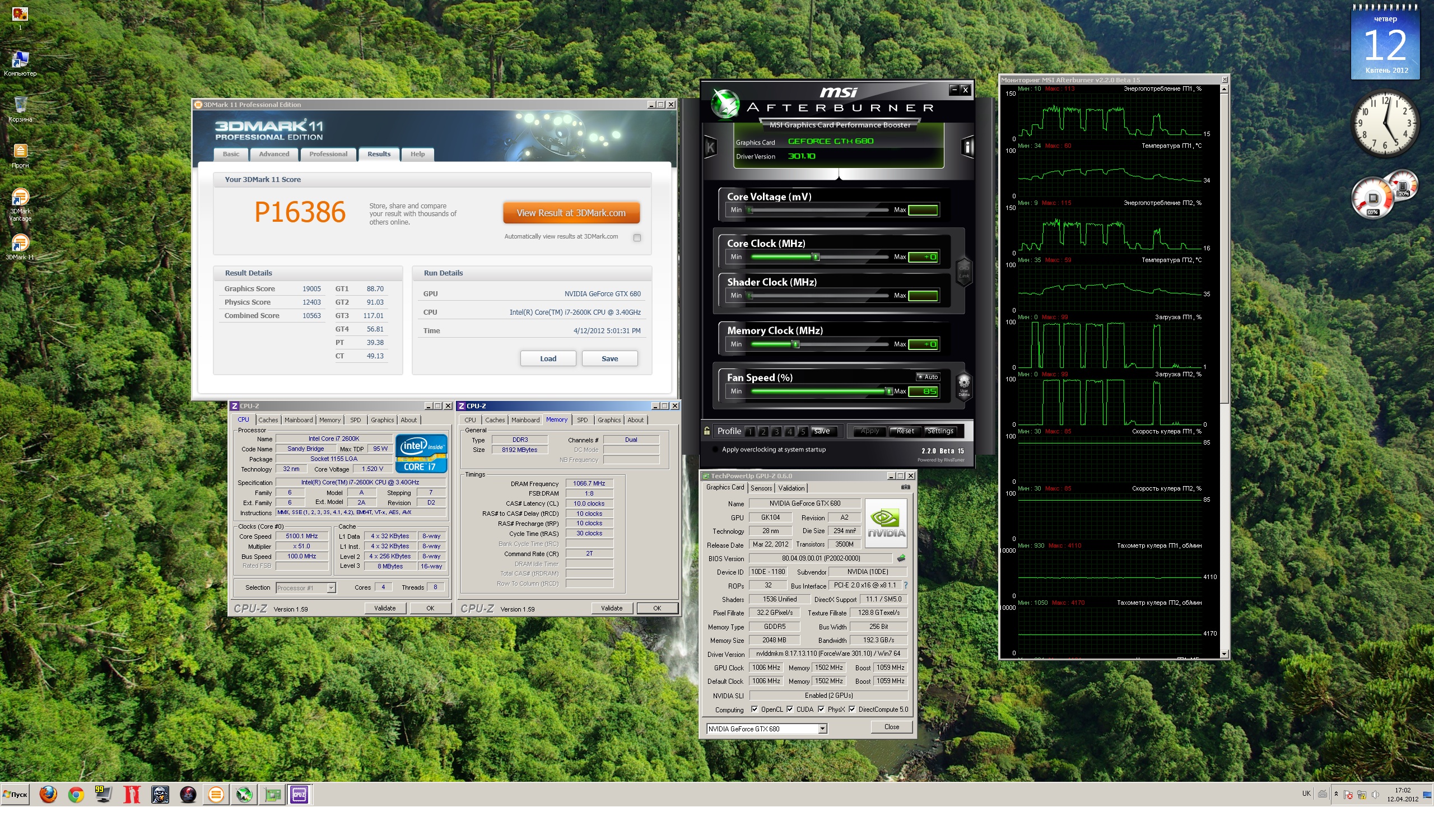The width and height of the screenshot is (1434, 840).
Task: Click the BIOS save chip icon in GPU-Z
Action: (901, 558)
